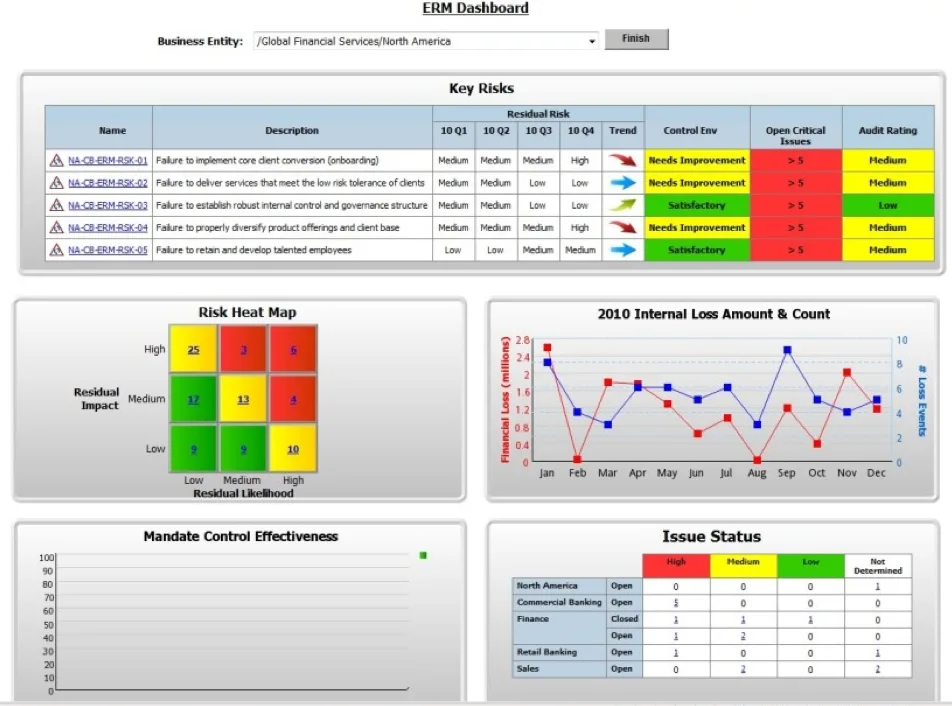Viewport: 952px width, 706px height.
Task: Click the warning triangle icon for NA-CB-ERM-RSK-02
Action: [x=56, y=183]
